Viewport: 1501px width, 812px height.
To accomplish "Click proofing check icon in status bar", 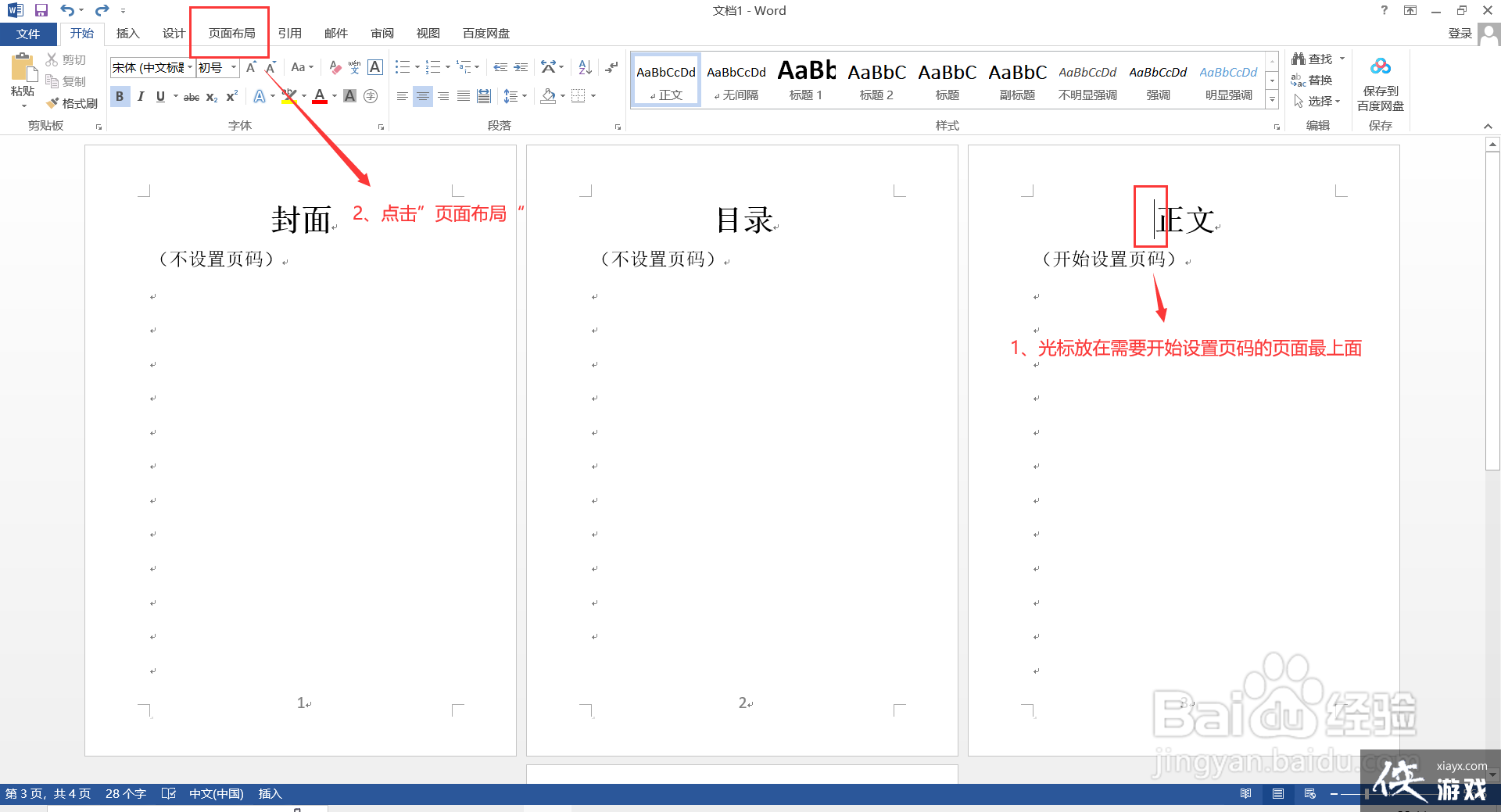I will coord(168,793).
